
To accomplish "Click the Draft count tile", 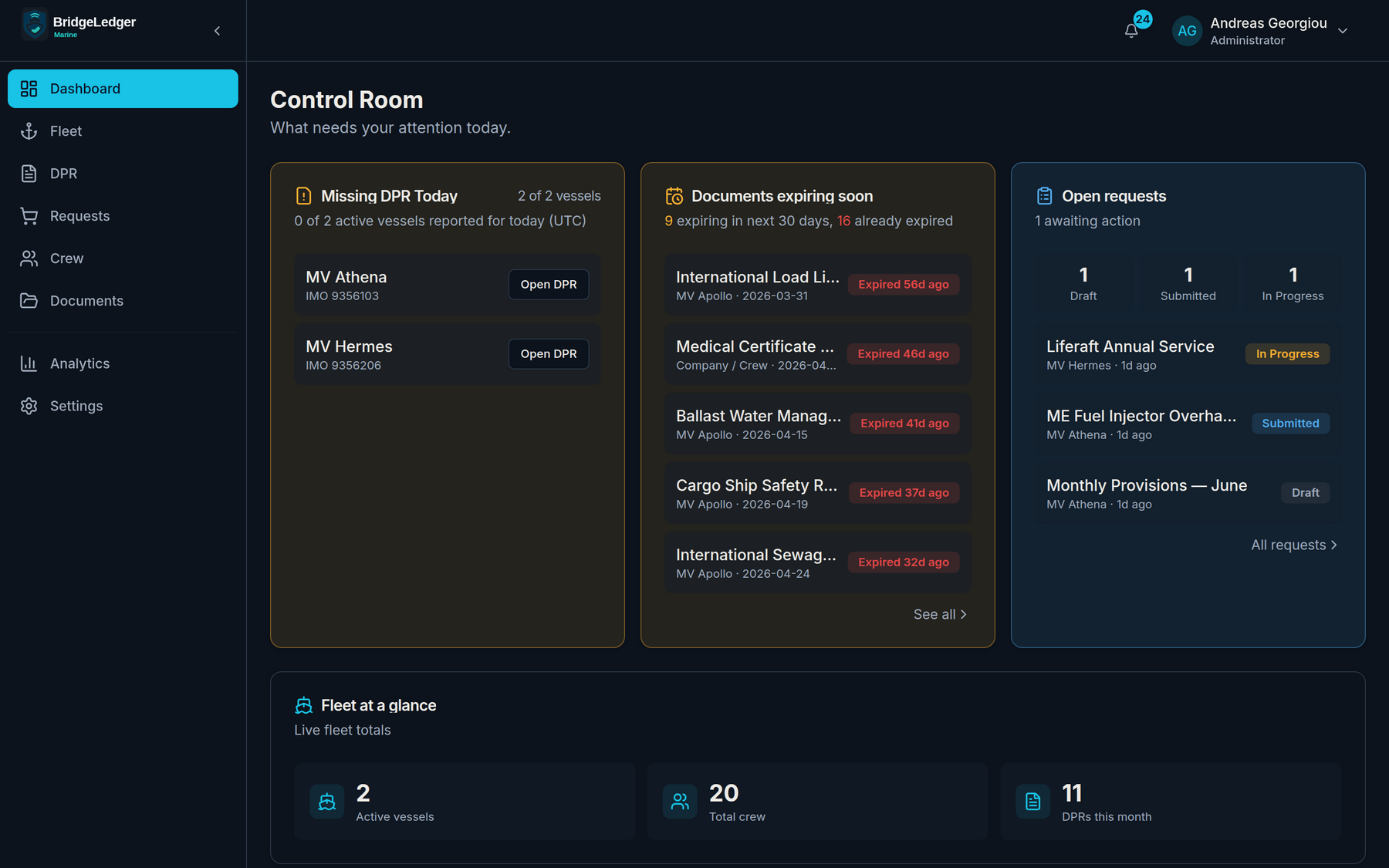I will [1083, 283].
